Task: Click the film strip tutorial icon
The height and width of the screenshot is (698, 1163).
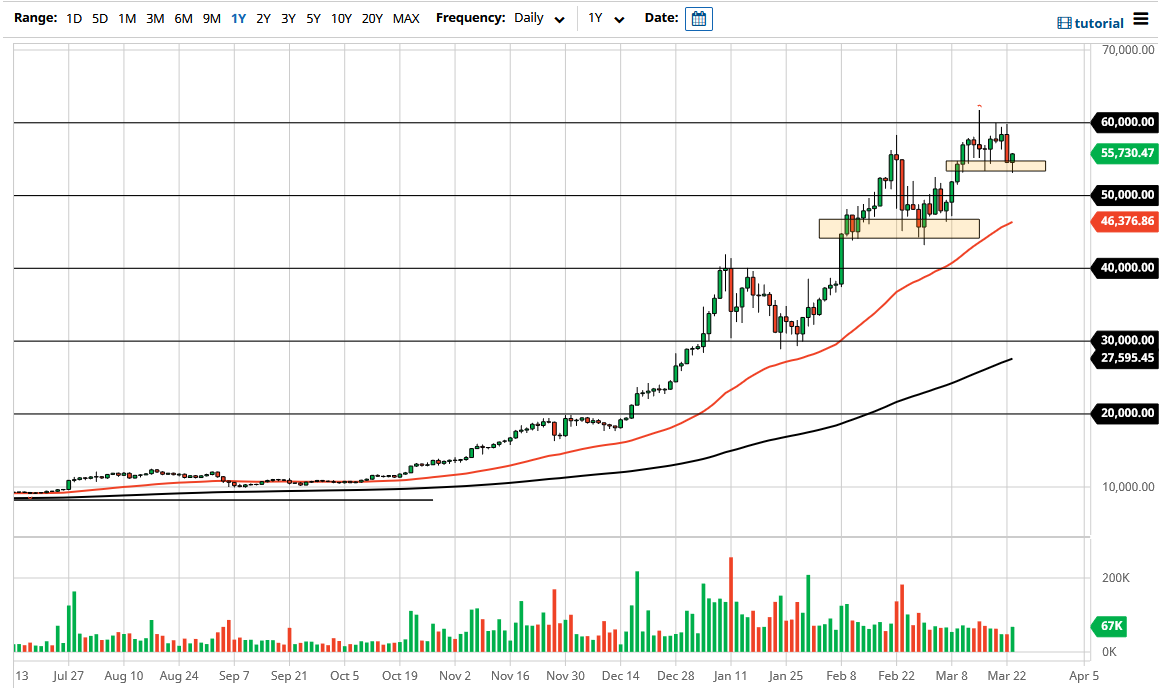Action: click(x=1063, y=22)
